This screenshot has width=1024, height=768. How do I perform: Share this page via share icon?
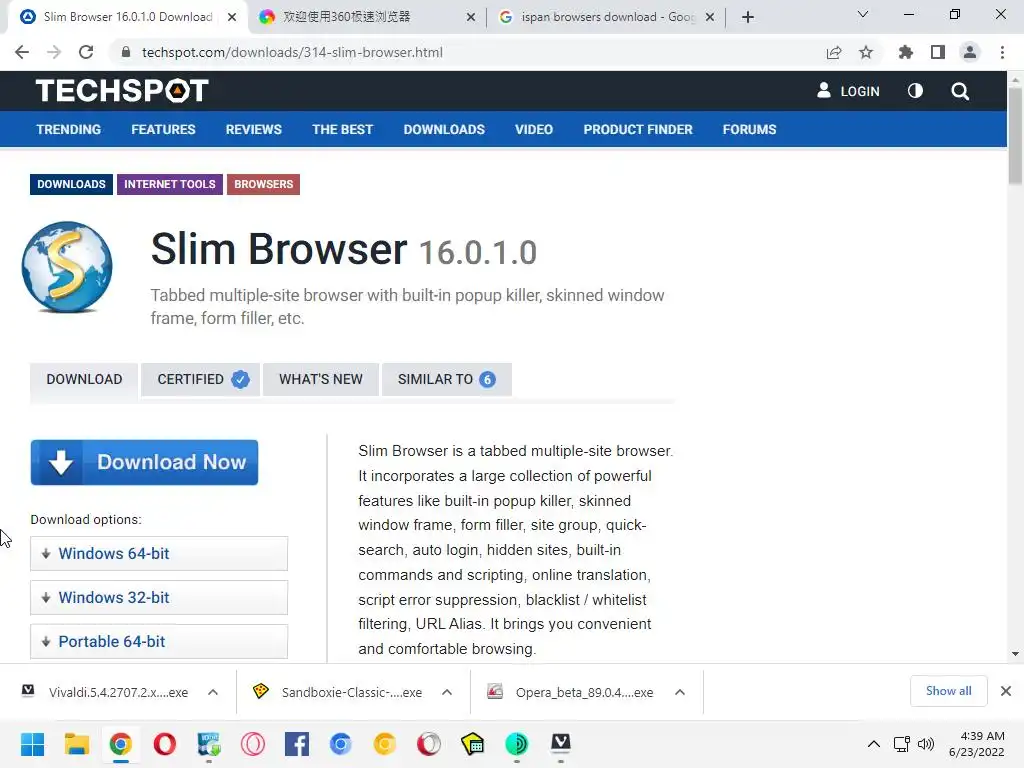pyautogui.click(x=833, y=52)
